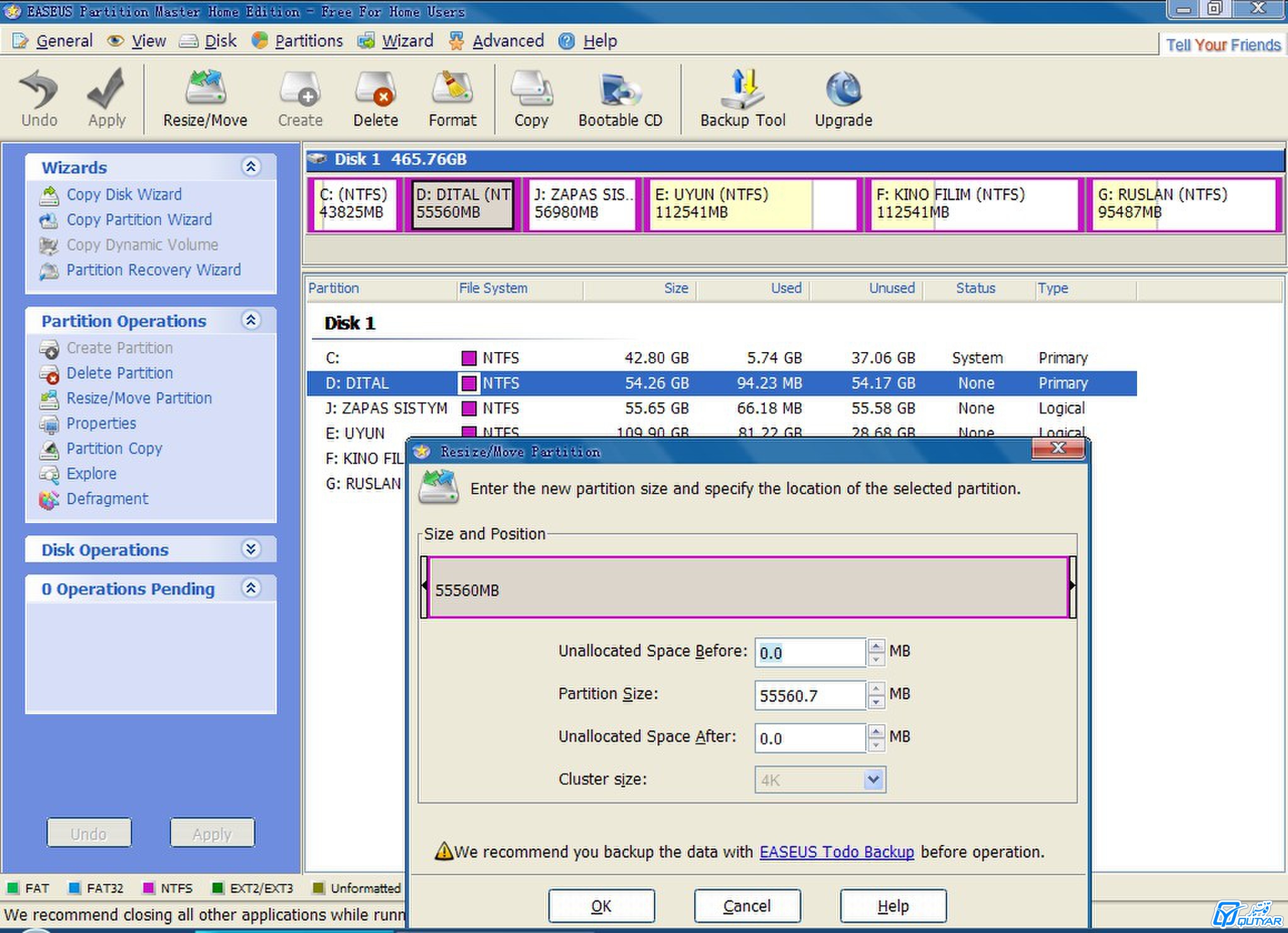Screen dimensions: 1288x933
Task: Click the 55560MB partition bar
Action: click(748, 587)
